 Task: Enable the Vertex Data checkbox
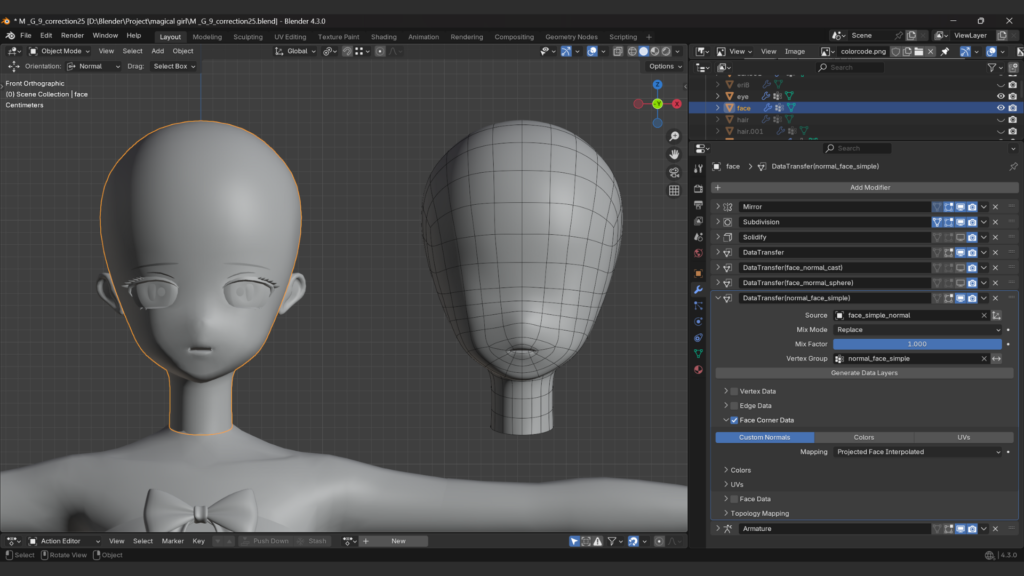734,391
